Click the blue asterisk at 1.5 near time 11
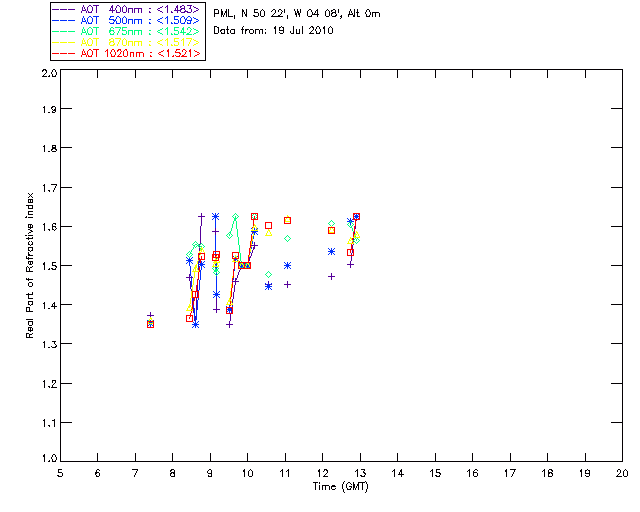 (287, 265)
